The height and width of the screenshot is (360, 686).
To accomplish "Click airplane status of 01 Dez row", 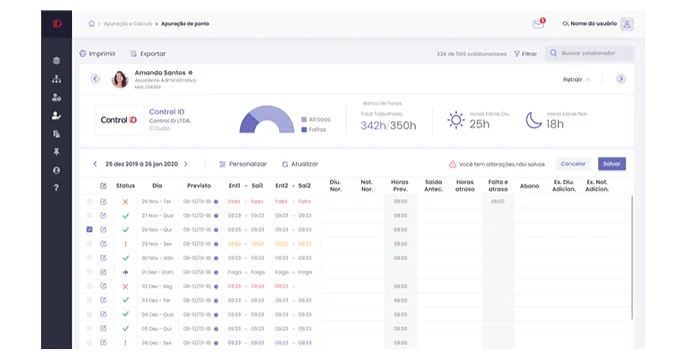I will click(126, 272).
